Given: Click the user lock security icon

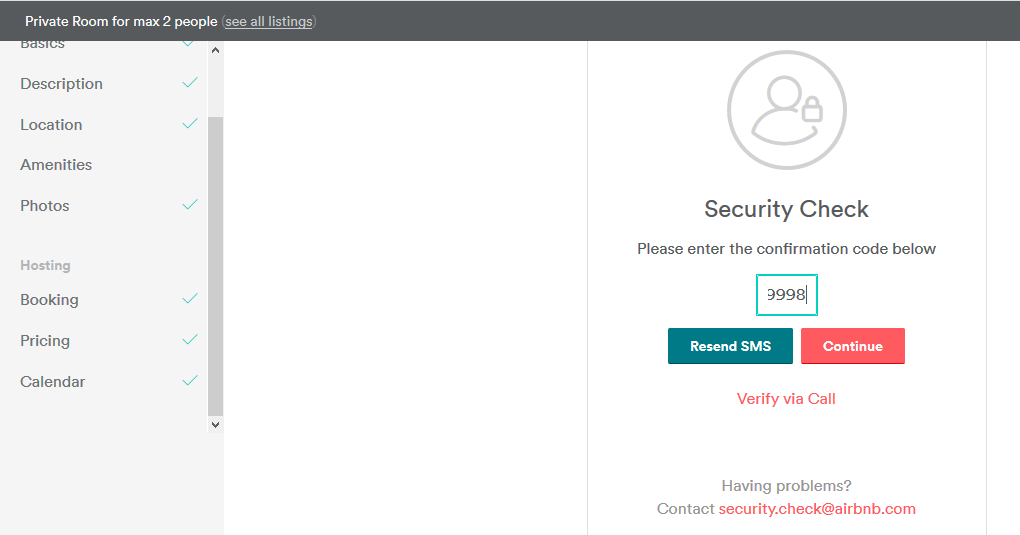Looking at the screenshot, I should tap(786, 110).
